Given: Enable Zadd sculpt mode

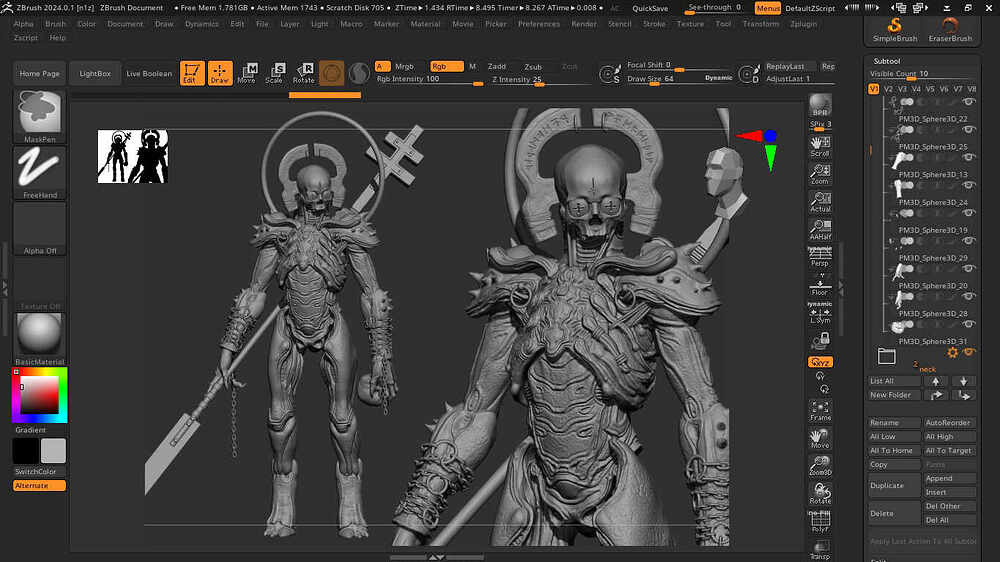Looking at the screenshot, I should coord(497,66).
